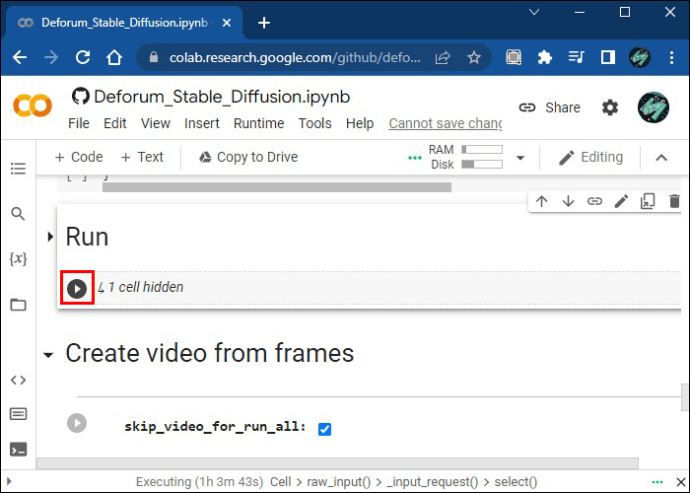The image size is (690, 493).
Task: Open a new browser tab
Action: coord(264,23)
